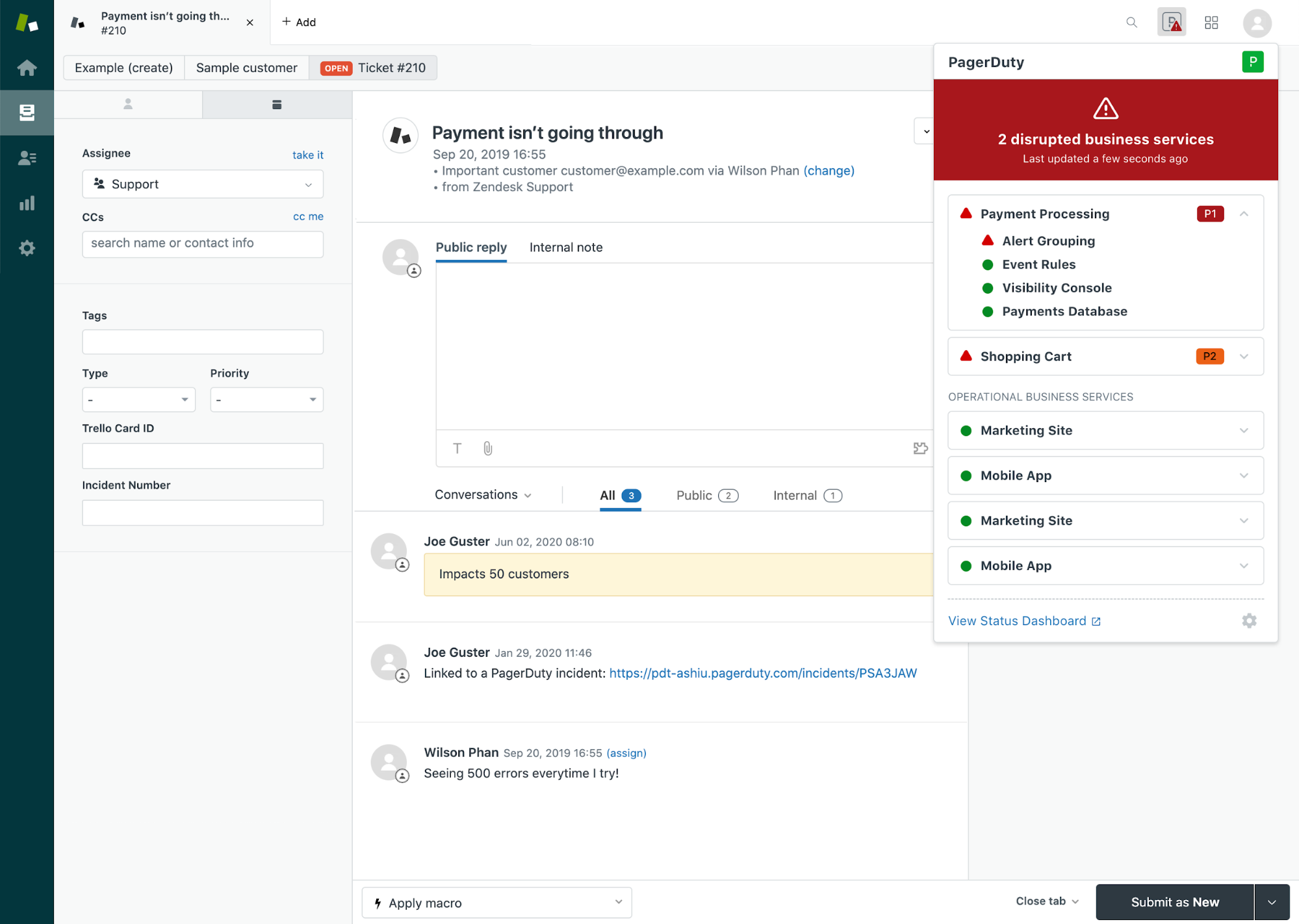This screenshot has width=1299, height=924.
Task: Click the take it link for Assignee
Action: [307, 155]
